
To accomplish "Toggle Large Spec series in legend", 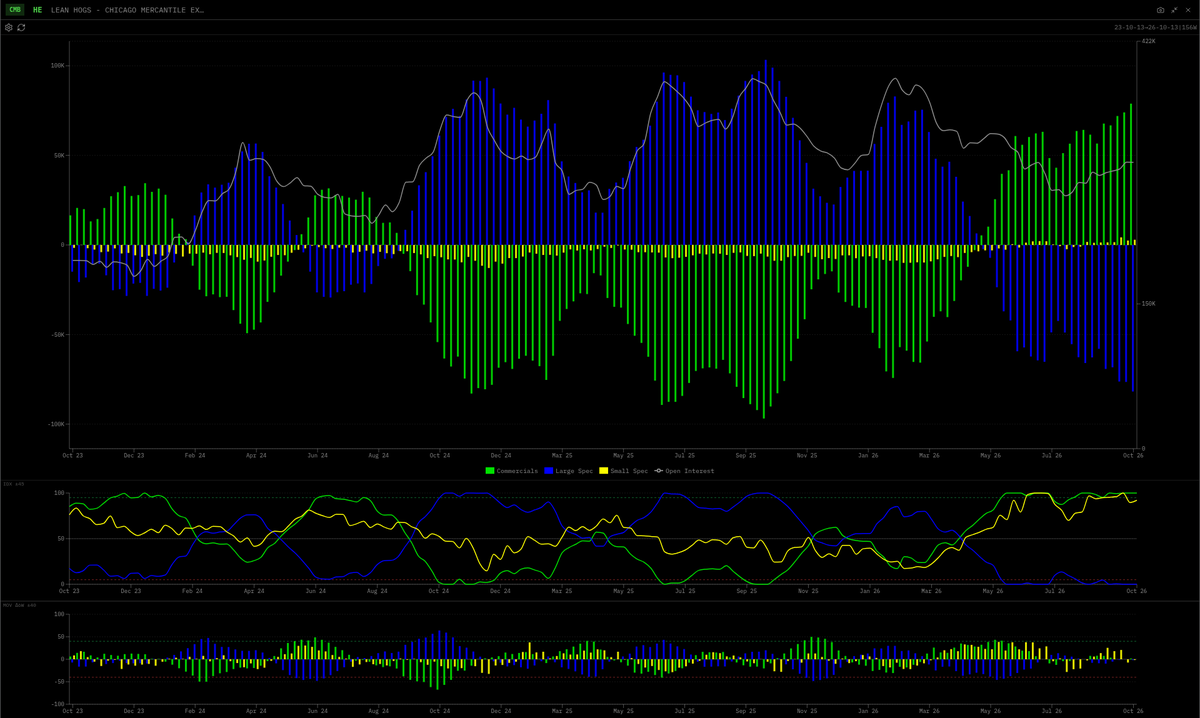I will [568, 470].
